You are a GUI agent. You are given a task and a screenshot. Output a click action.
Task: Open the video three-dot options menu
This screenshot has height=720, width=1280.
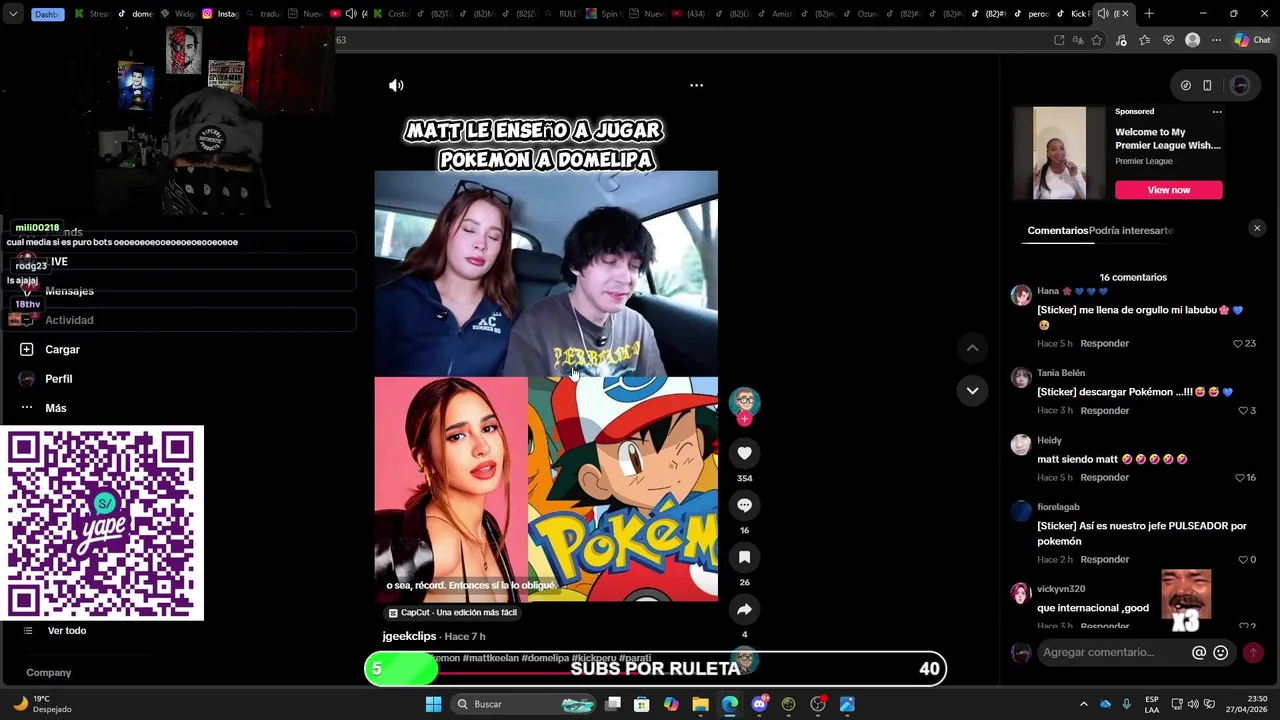tap(696, 86)
